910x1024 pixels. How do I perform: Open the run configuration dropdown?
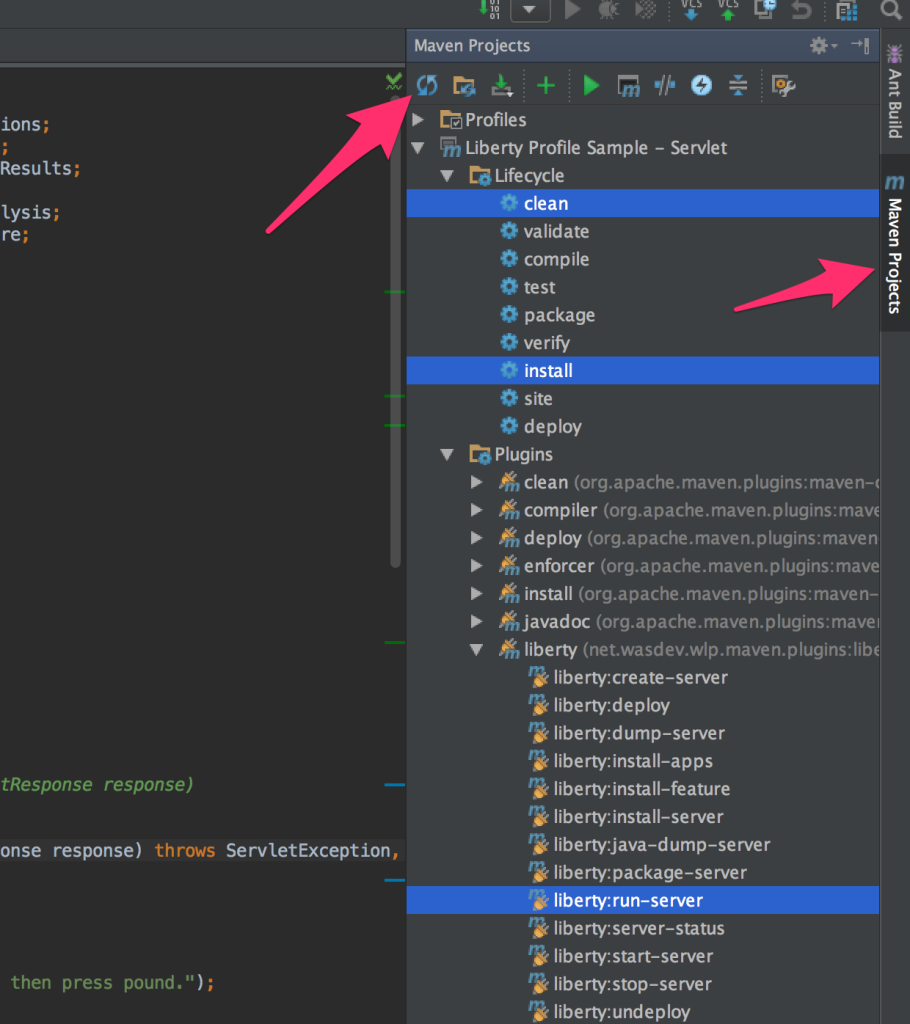[530, 10]
